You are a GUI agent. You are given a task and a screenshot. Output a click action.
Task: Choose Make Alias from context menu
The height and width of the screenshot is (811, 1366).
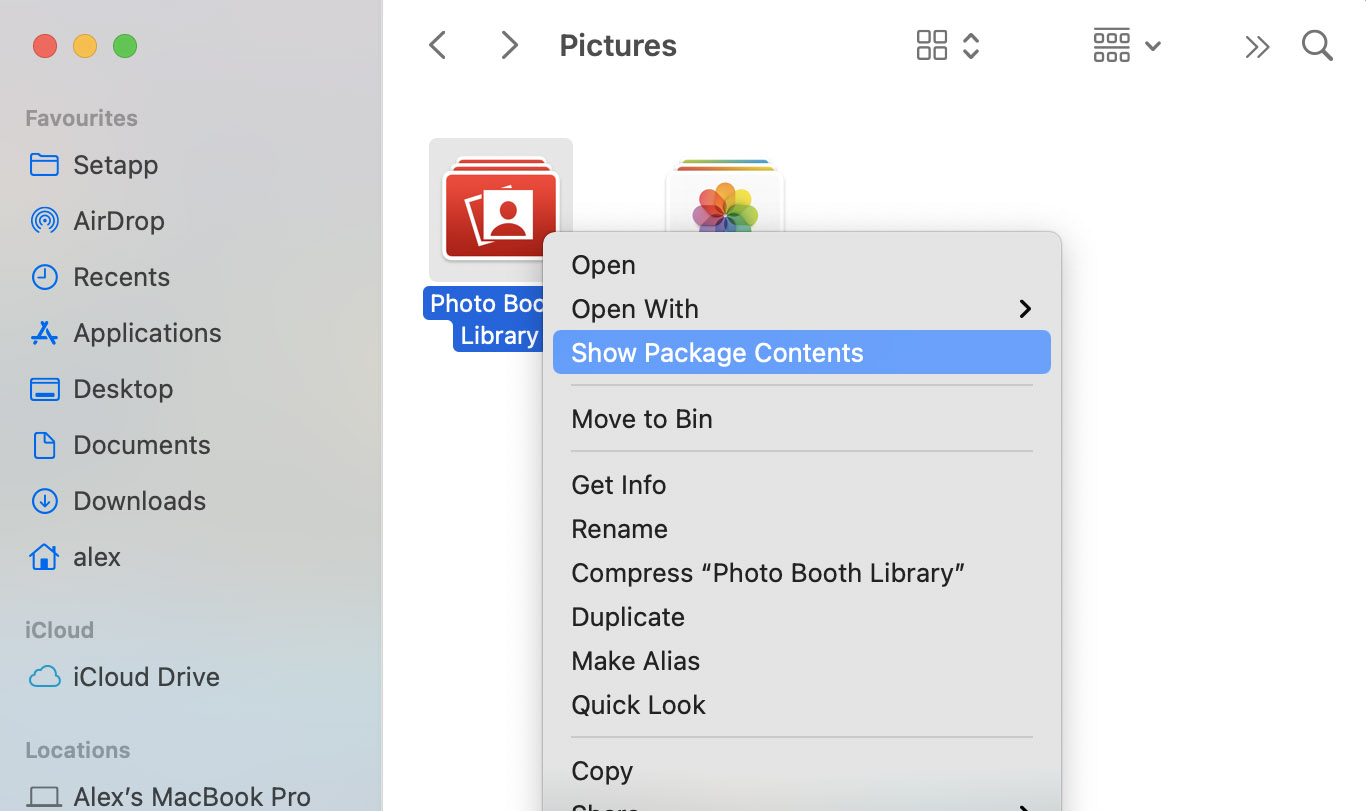point(802,661)
